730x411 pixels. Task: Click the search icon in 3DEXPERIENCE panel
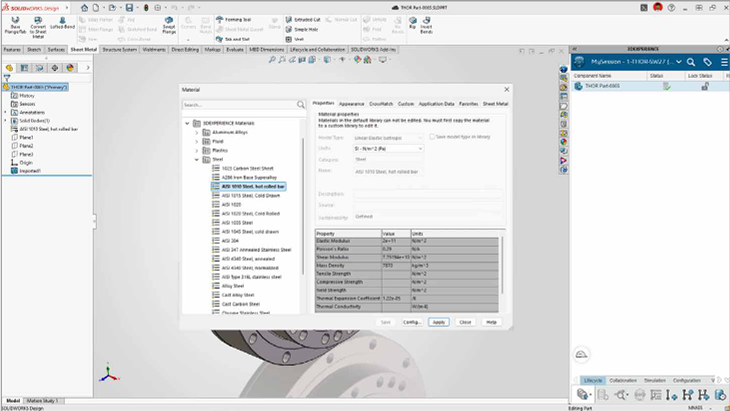691,62
